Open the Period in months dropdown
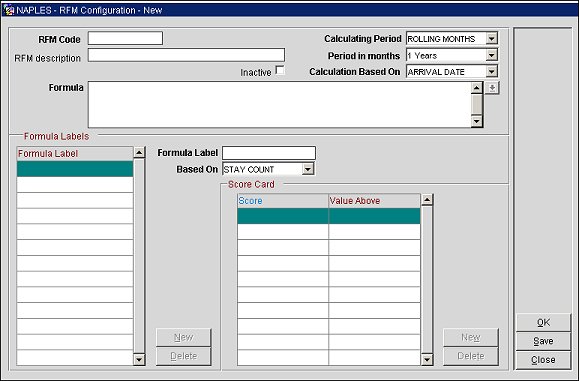This screenshot has height=381, width=579. click(492, 55)
